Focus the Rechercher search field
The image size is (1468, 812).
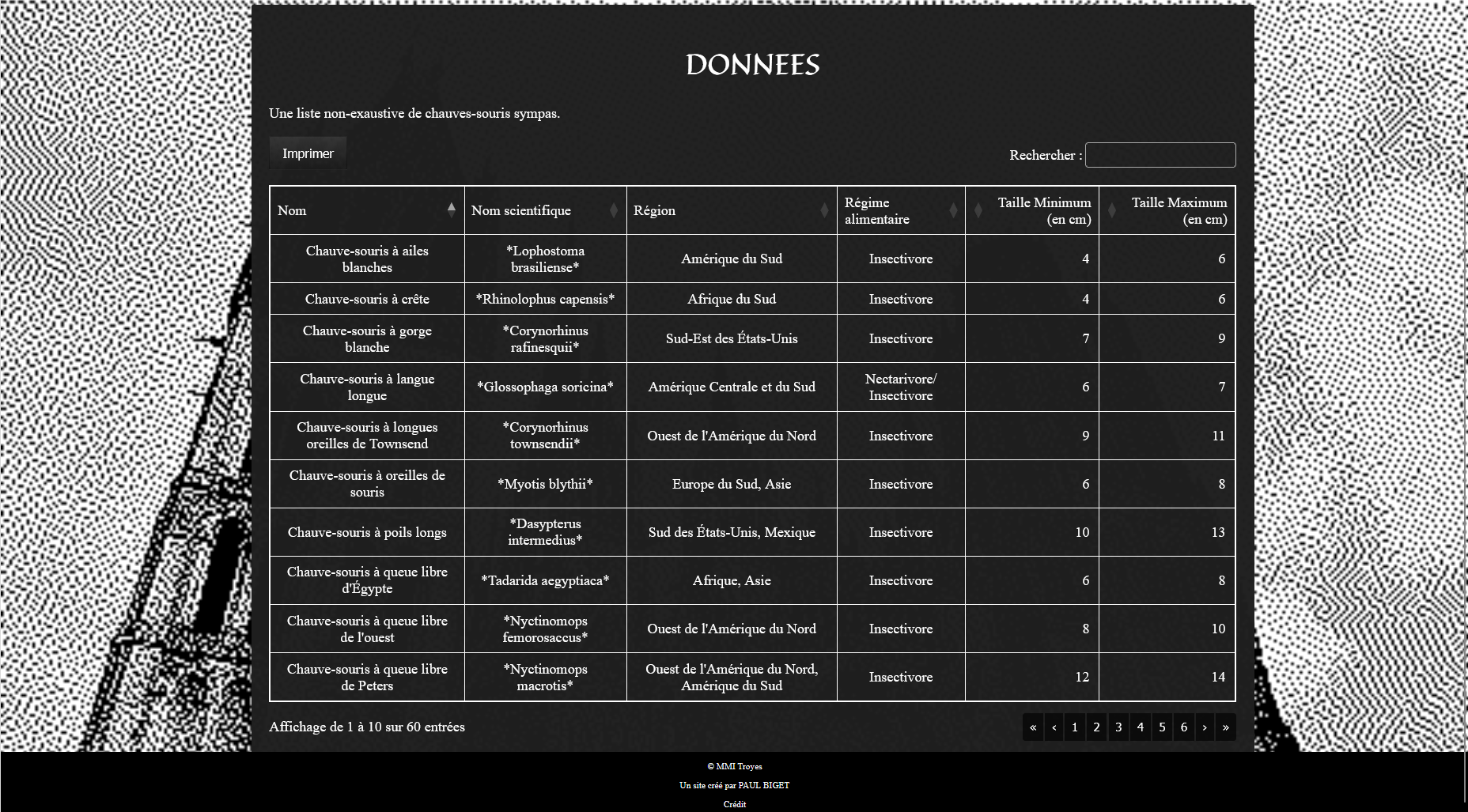(1160, 155)
